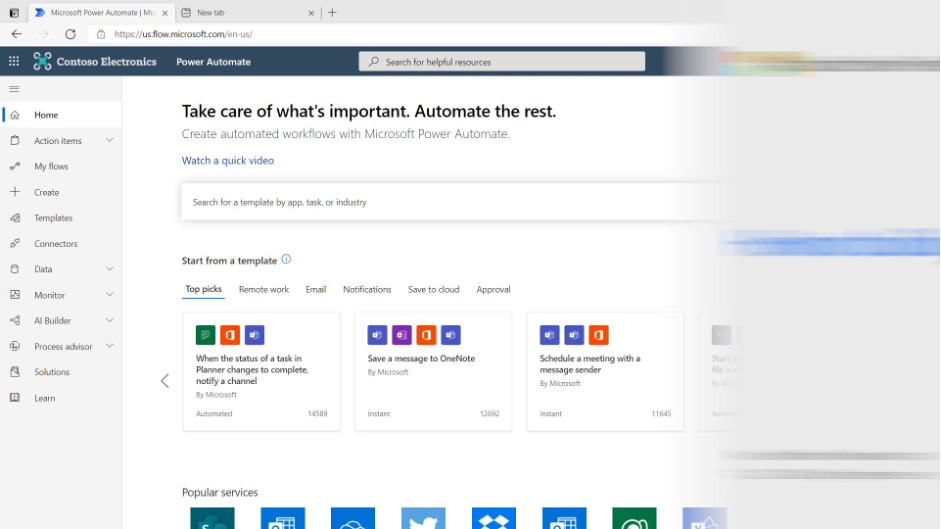Click the lock icon in address bar
This screenshot has height=529, width=941.
coord(101,34)
